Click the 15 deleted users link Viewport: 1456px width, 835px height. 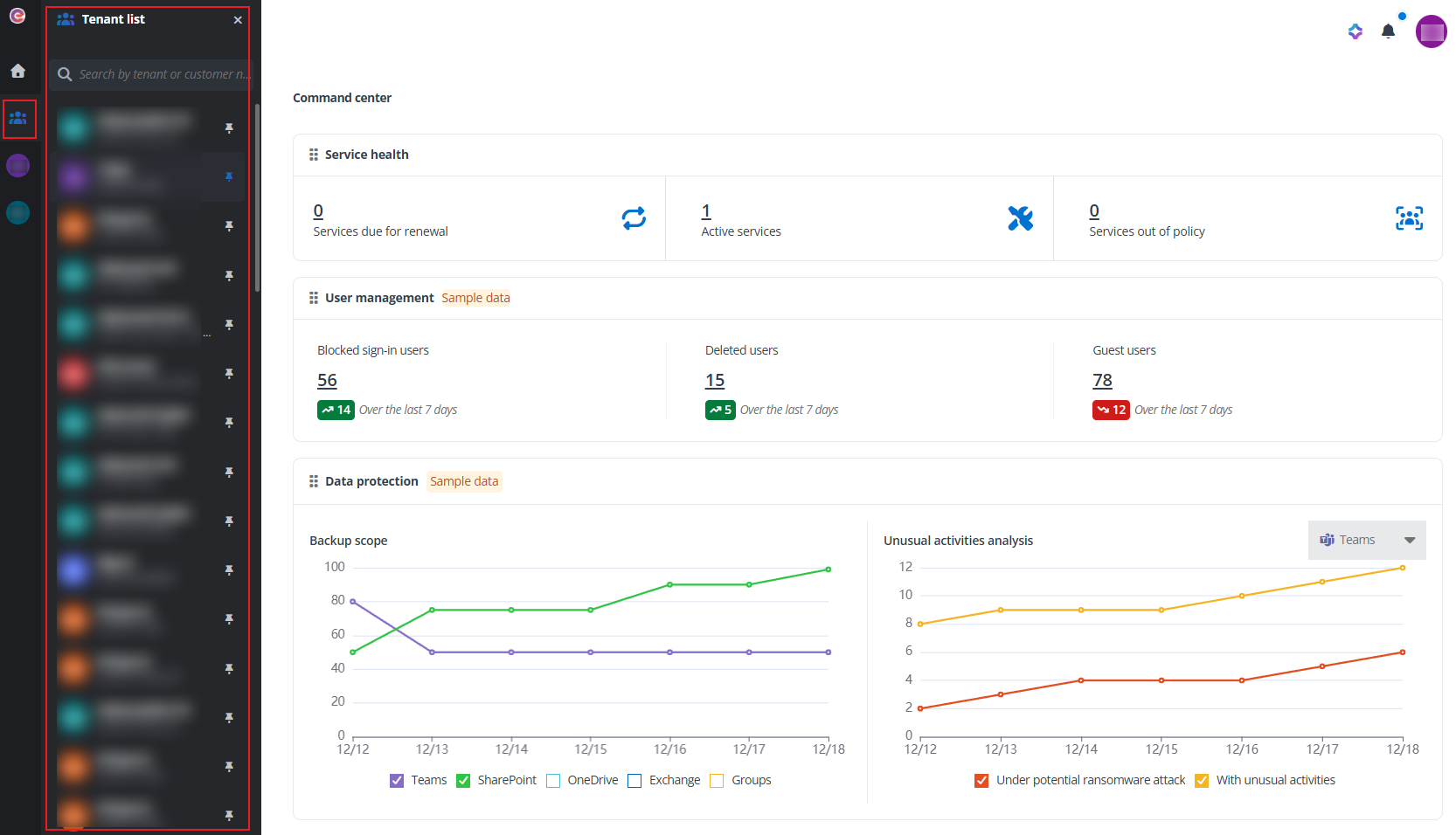(x=715, y=380)
